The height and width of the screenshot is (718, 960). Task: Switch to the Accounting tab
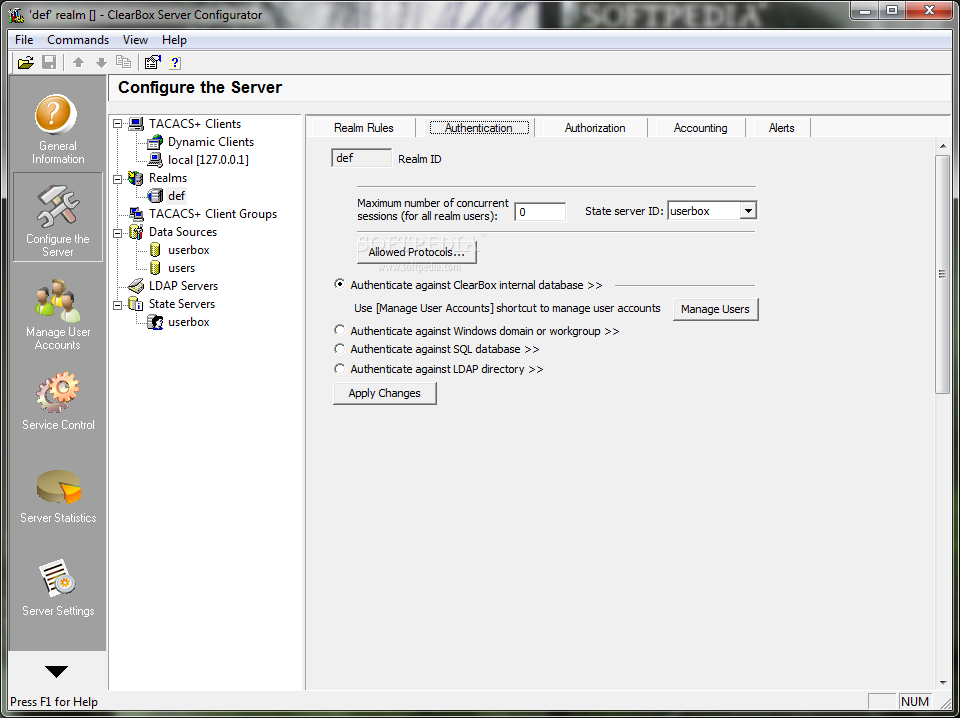coord(700,128)
